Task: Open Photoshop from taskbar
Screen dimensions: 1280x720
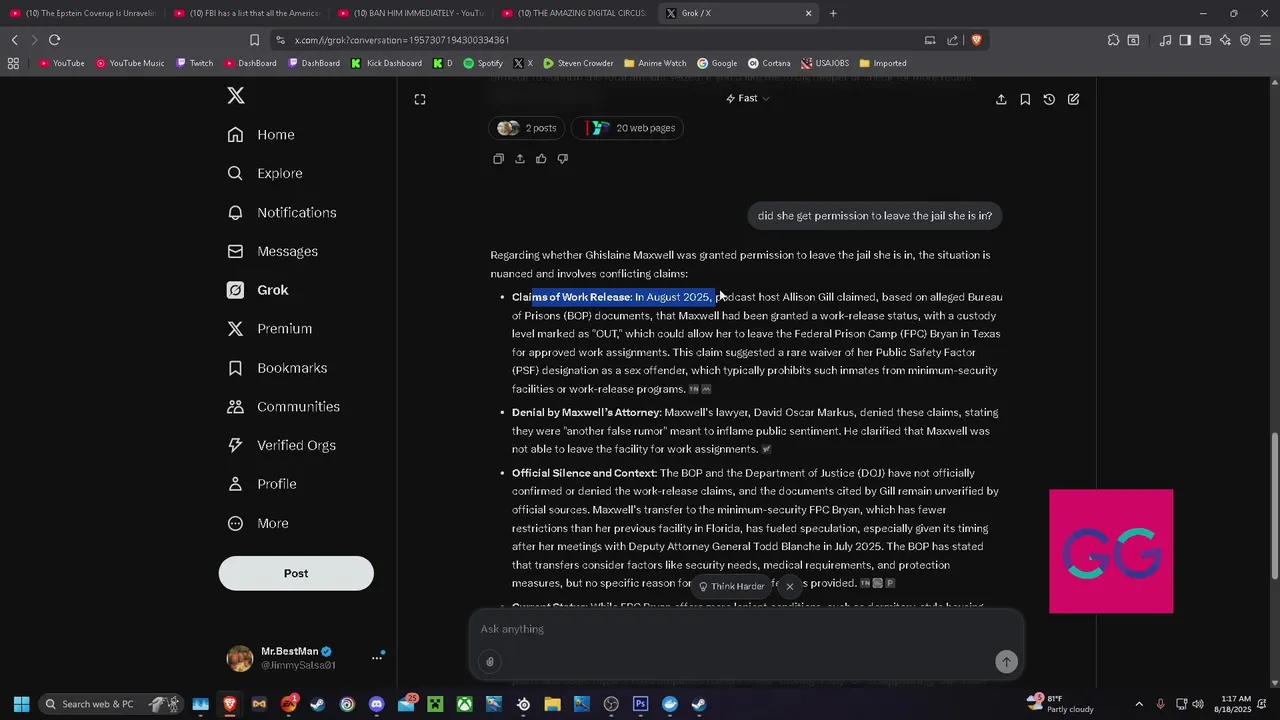Action: [x=640, y=704]
